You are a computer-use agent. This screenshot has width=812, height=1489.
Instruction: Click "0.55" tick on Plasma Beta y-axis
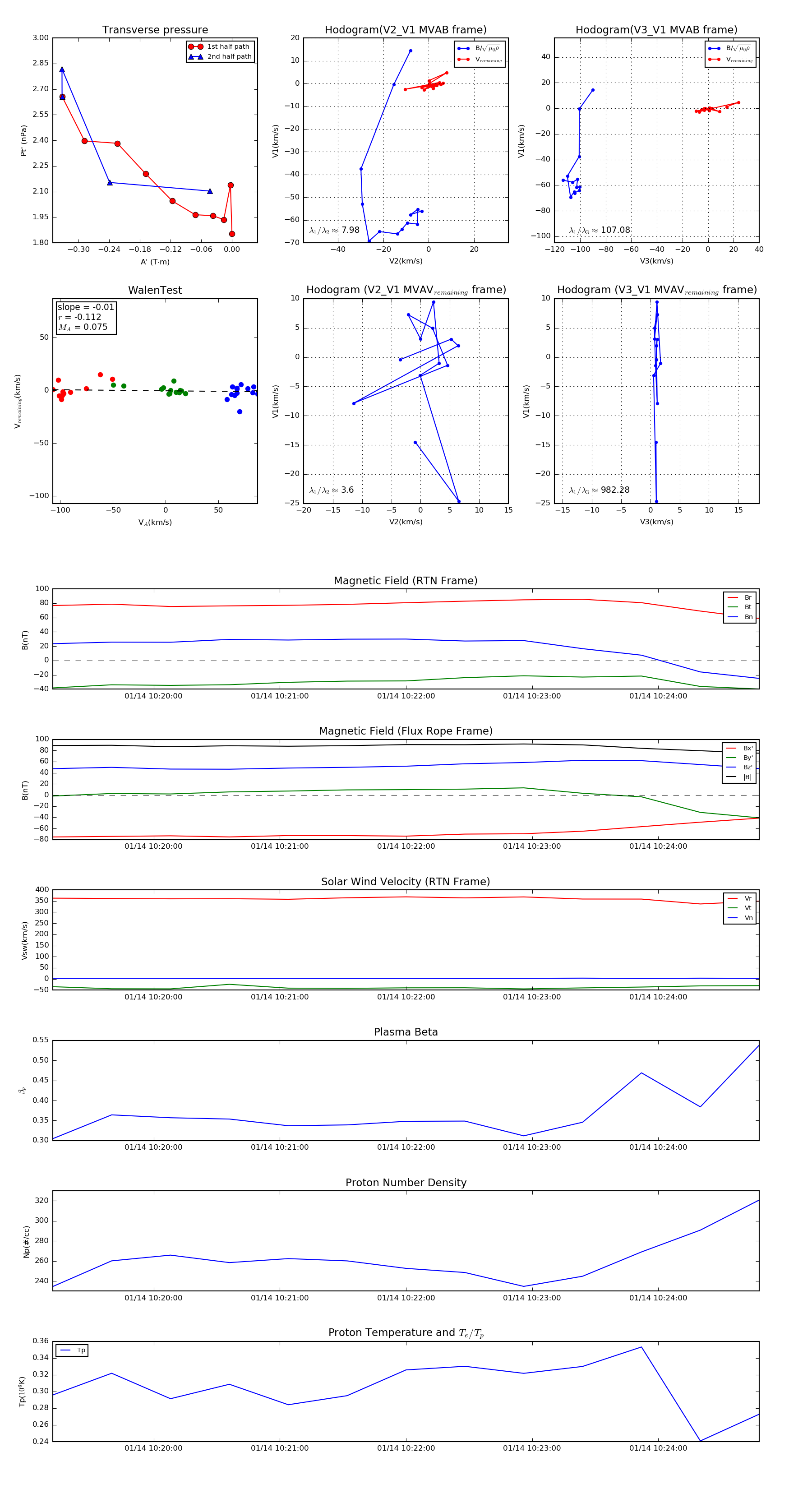pyautogui.click(x=41, y=1040)
